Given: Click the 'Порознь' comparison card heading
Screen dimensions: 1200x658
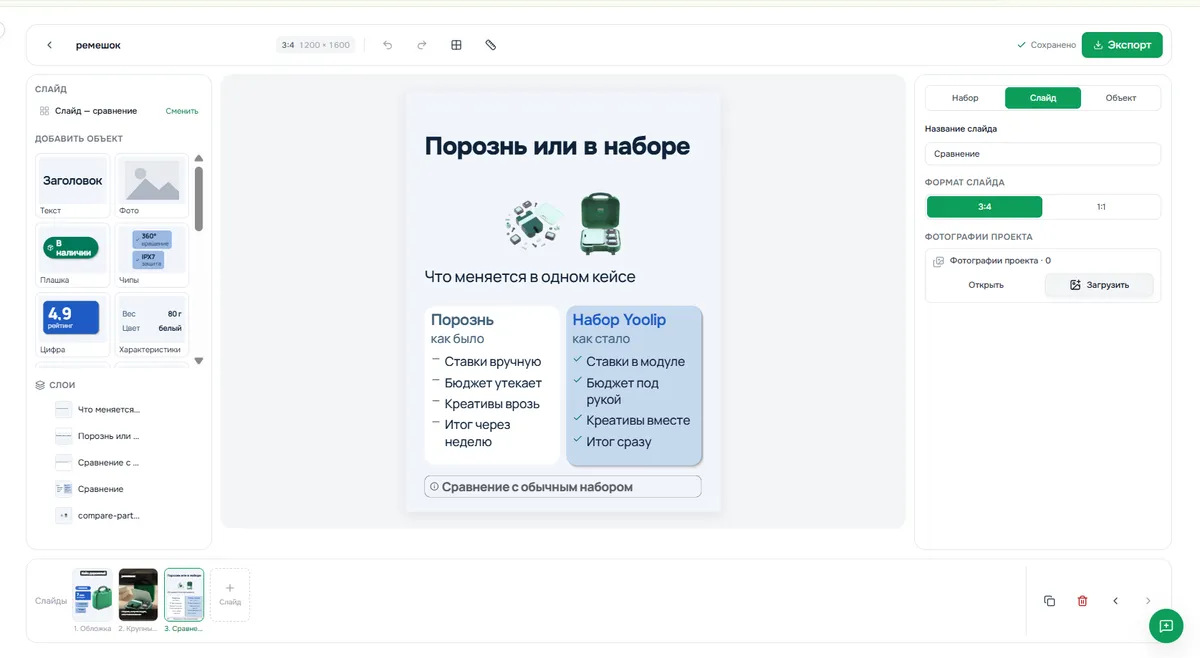Looking at the screenshot, I should click(462, 320).
